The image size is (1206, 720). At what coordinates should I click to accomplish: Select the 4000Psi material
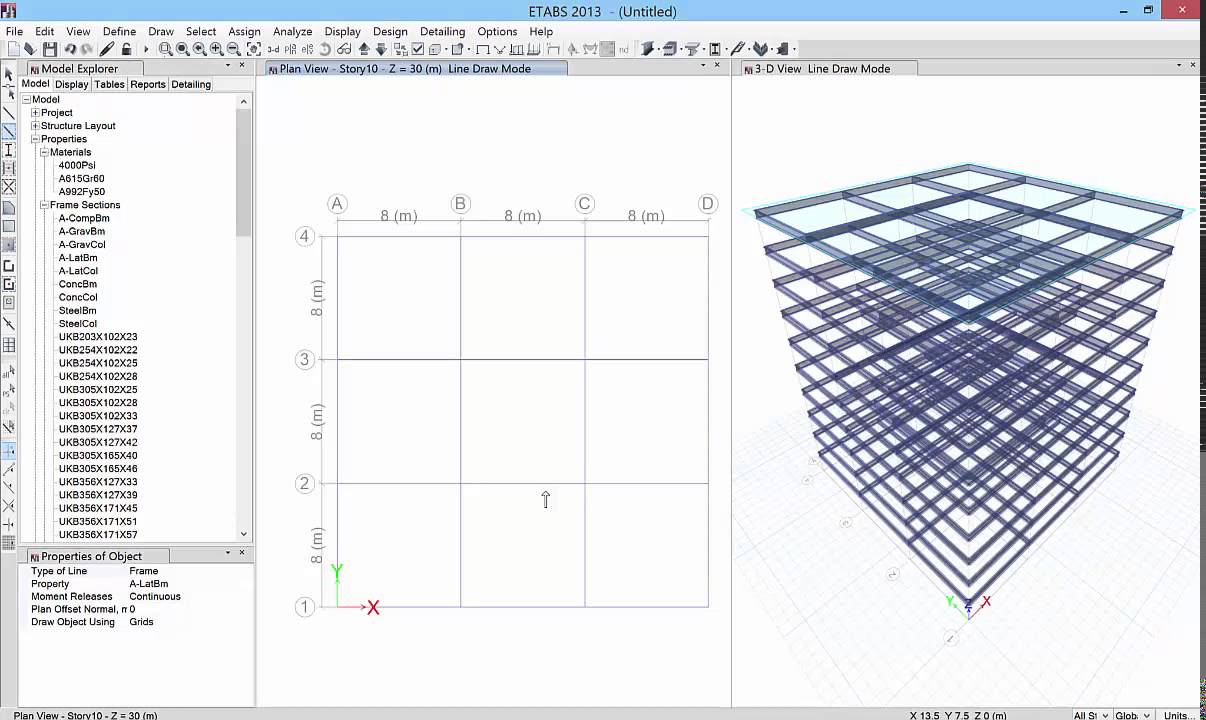tap(77, 165)
